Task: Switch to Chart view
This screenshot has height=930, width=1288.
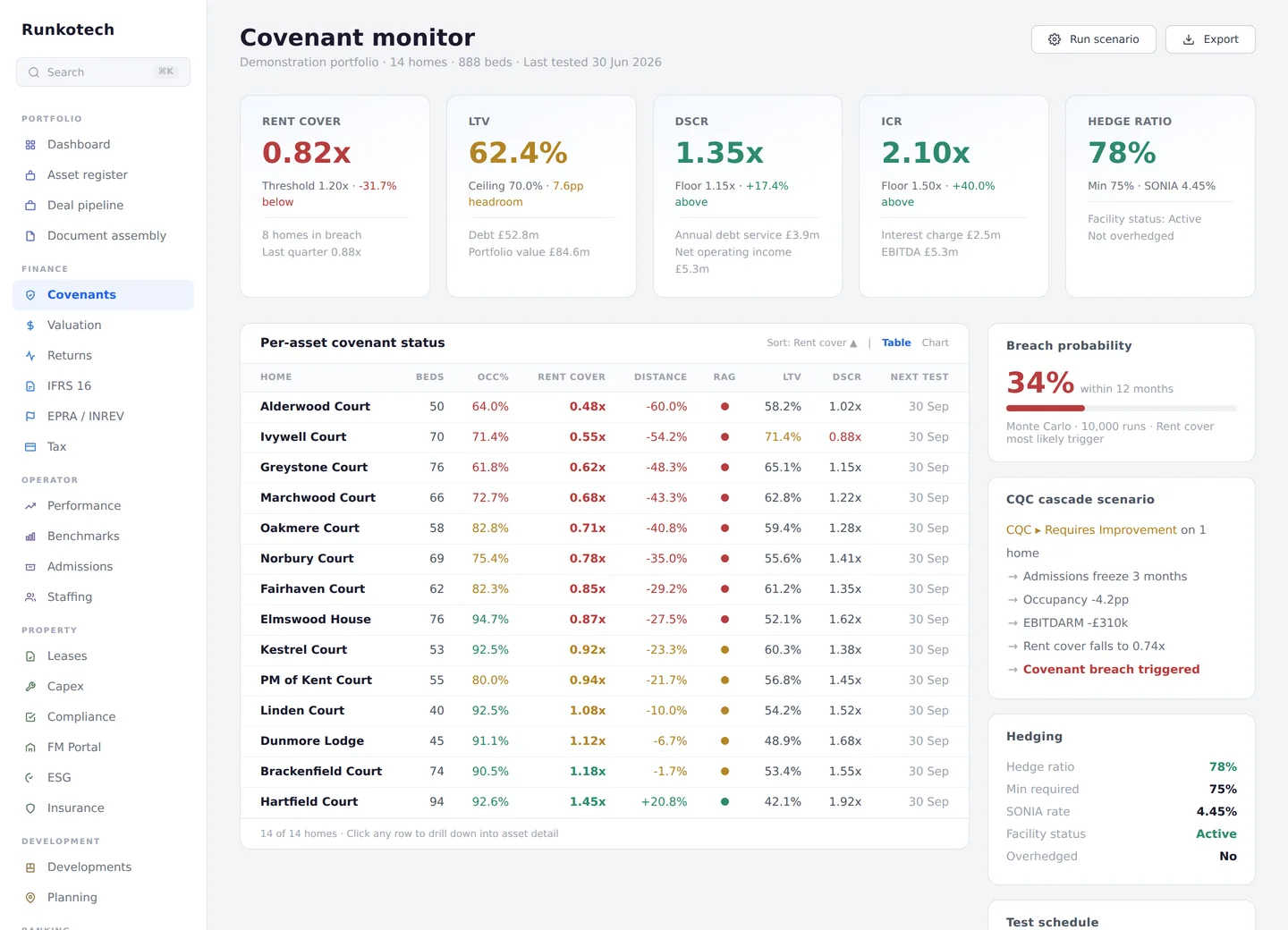Action: pyautogui.click(x=936, y=342)
